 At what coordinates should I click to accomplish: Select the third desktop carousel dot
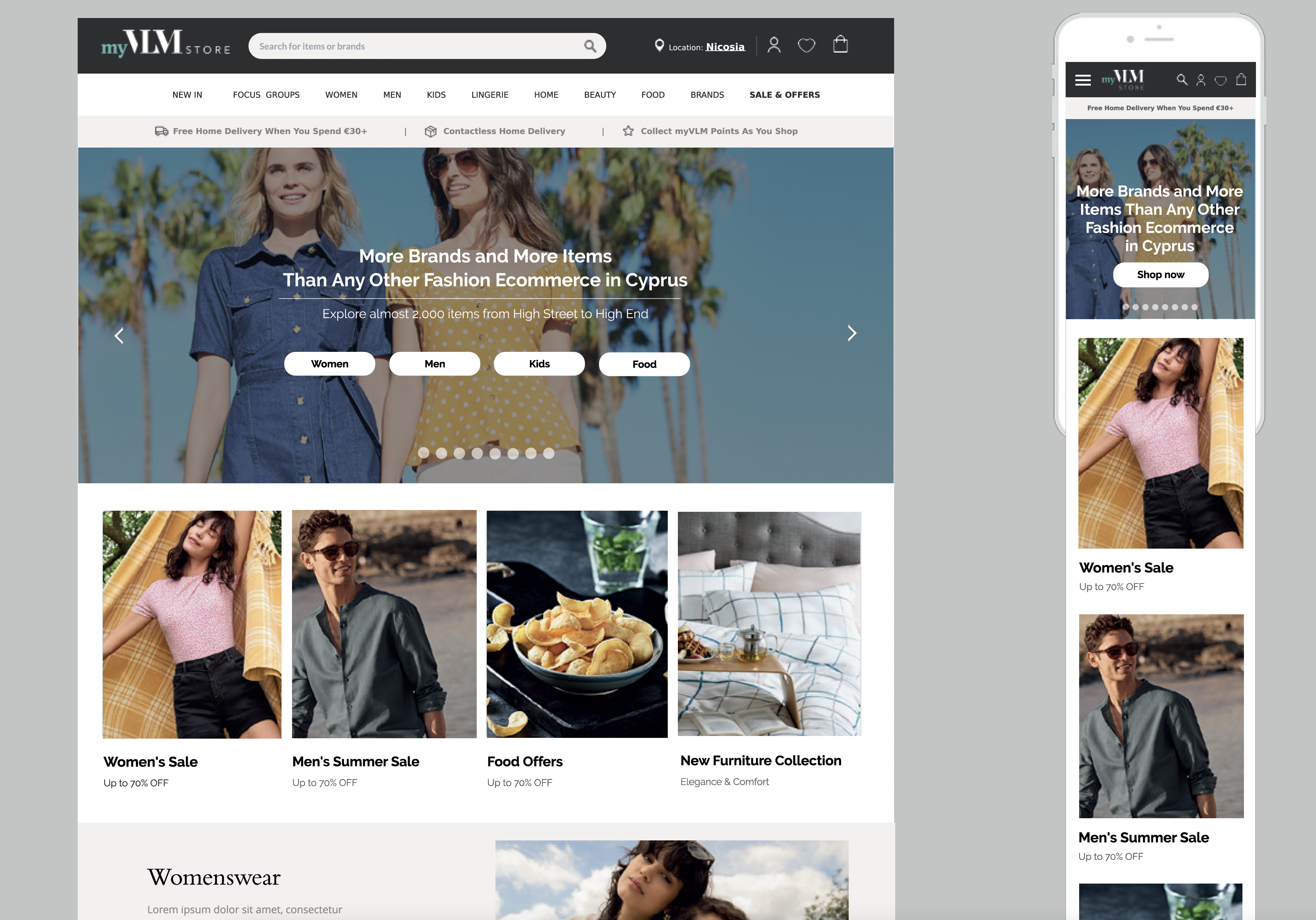point(459,453)
